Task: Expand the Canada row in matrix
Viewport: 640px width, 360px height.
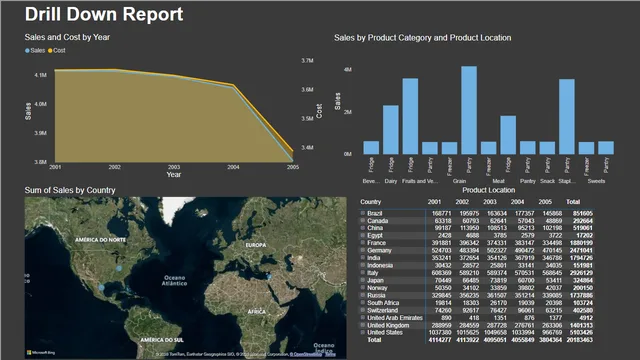Action: (x=362, y=220)
